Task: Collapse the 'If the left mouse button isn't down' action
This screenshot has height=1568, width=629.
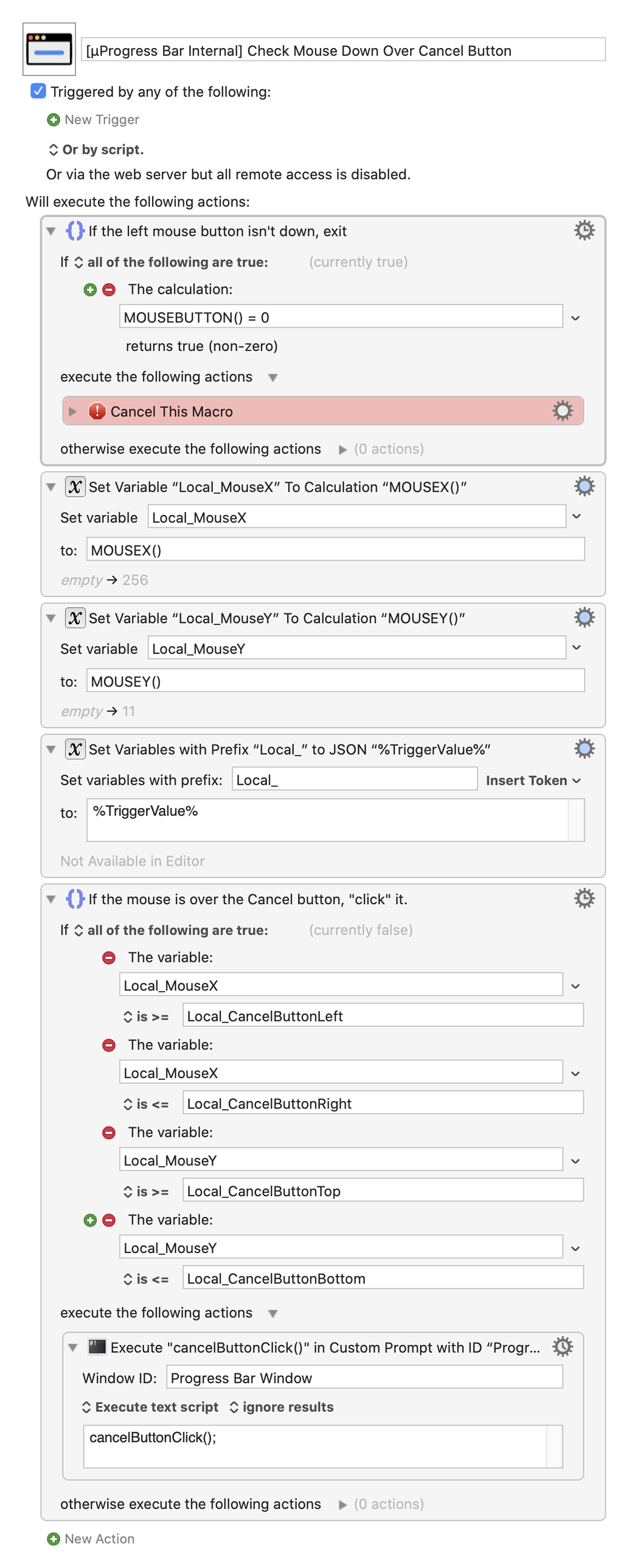Action: [51, 231]
